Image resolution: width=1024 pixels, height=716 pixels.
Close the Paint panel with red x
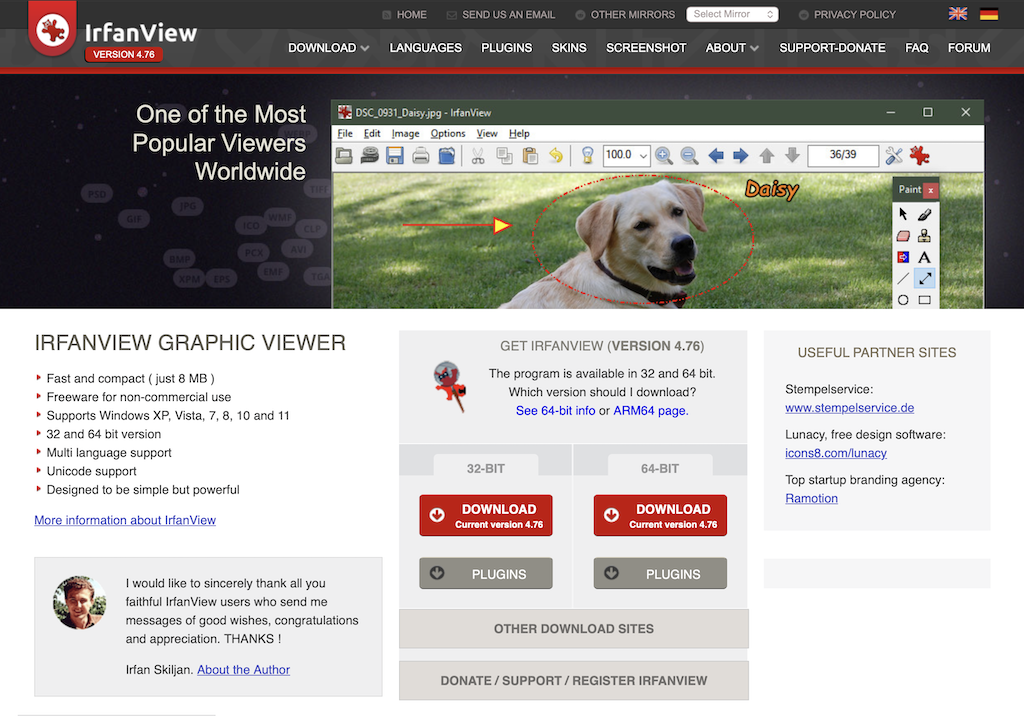[x=931, y=190]
